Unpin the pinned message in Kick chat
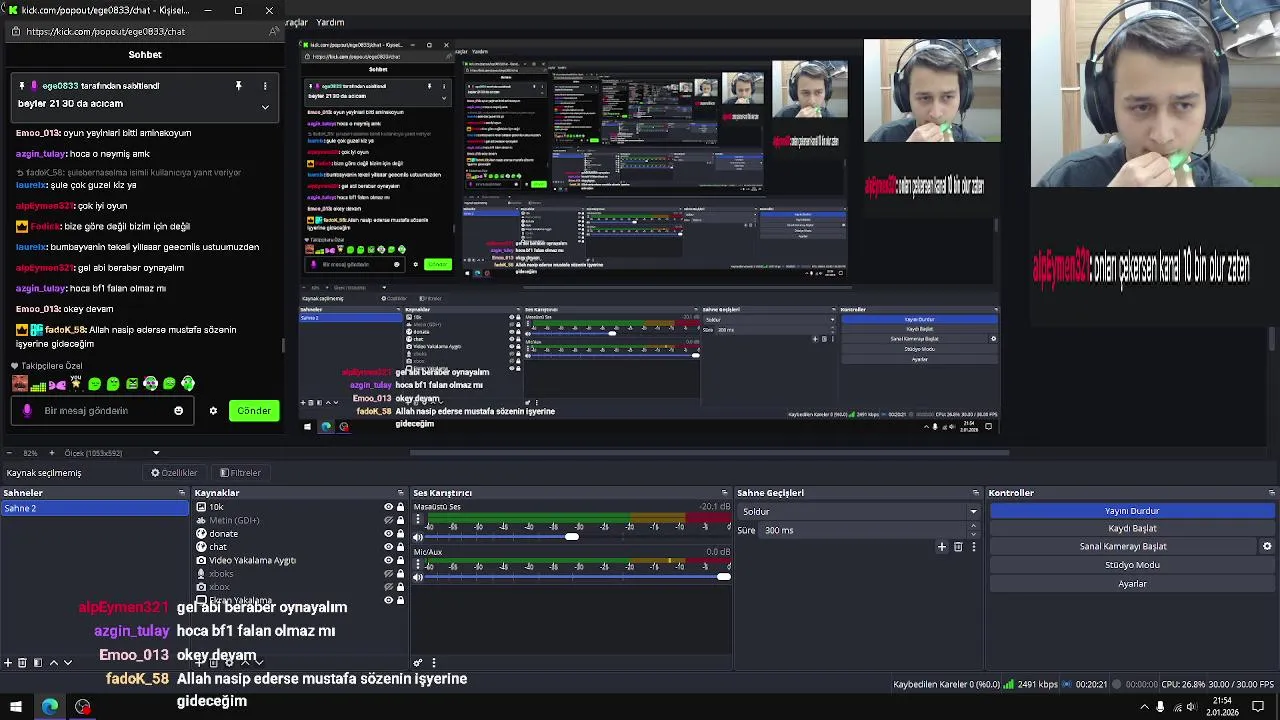Screen dimensions: 1280x720 click(238, 86)
